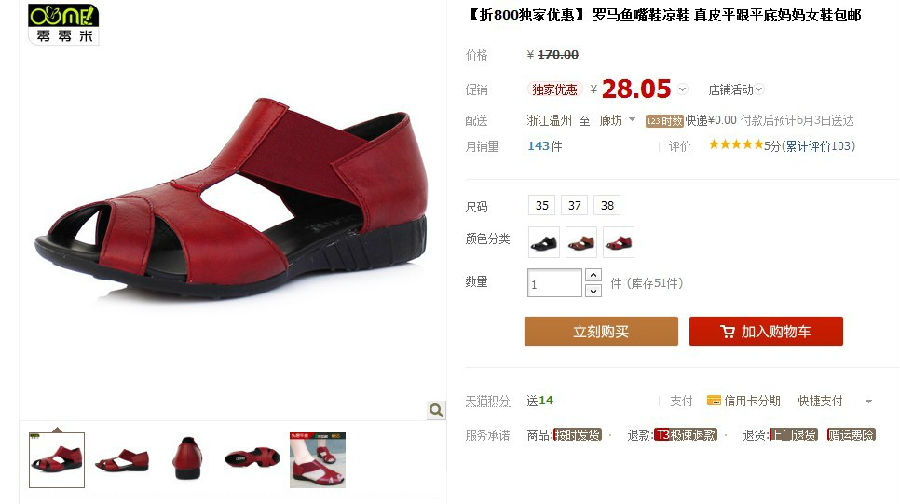The image size is (900, 504).
Task: Click the 加入购物车 add to cart button
Action: point(766,331)
